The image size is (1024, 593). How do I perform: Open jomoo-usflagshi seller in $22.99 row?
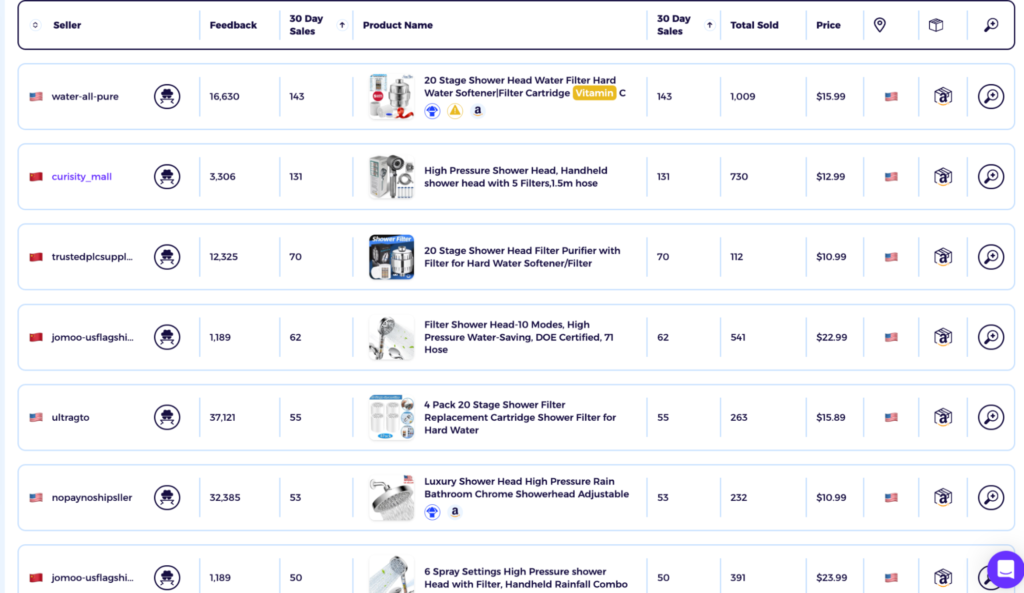pos(92,337)
